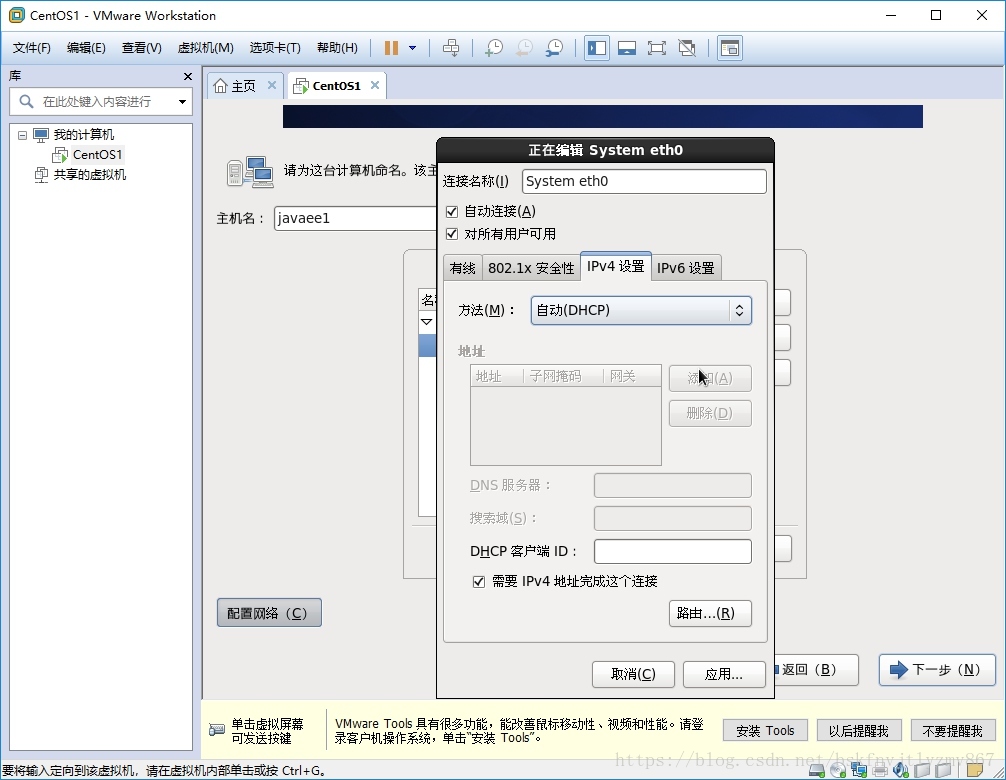Click the 路由...(R) button
This screenshot has height=780, width=1006.
pyautogui.click(x=710, y=614)
